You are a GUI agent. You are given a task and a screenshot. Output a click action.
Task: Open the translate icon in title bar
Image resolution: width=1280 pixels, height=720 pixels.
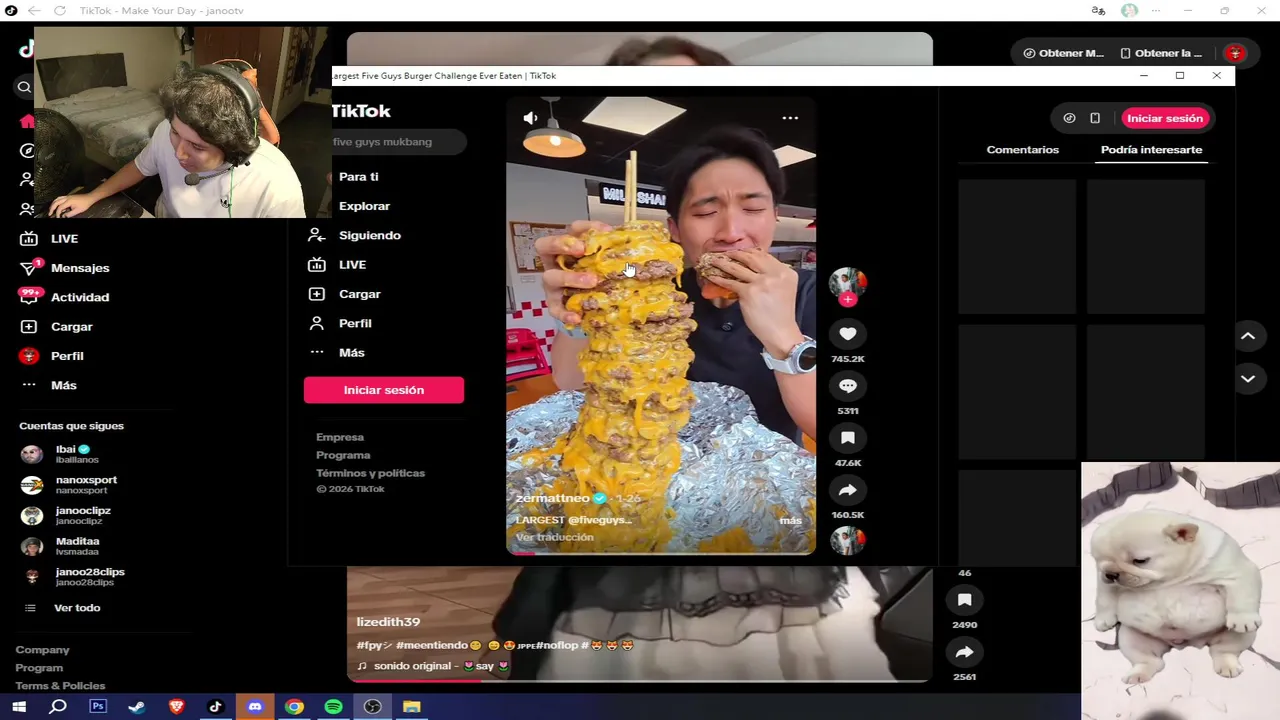coord(1098,10)
